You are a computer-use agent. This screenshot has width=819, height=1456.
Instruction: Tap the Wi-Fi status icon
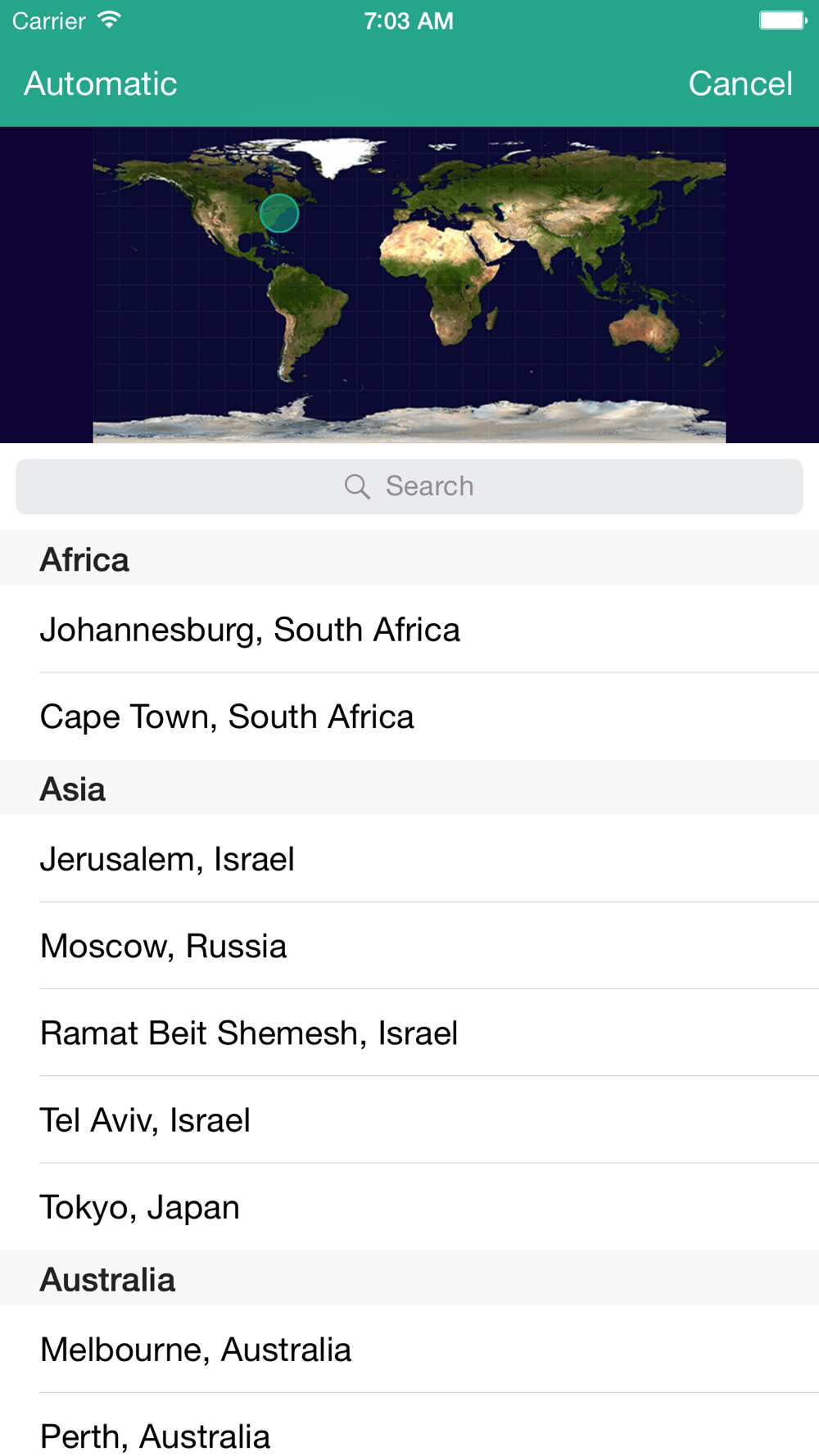coord(109,20)
